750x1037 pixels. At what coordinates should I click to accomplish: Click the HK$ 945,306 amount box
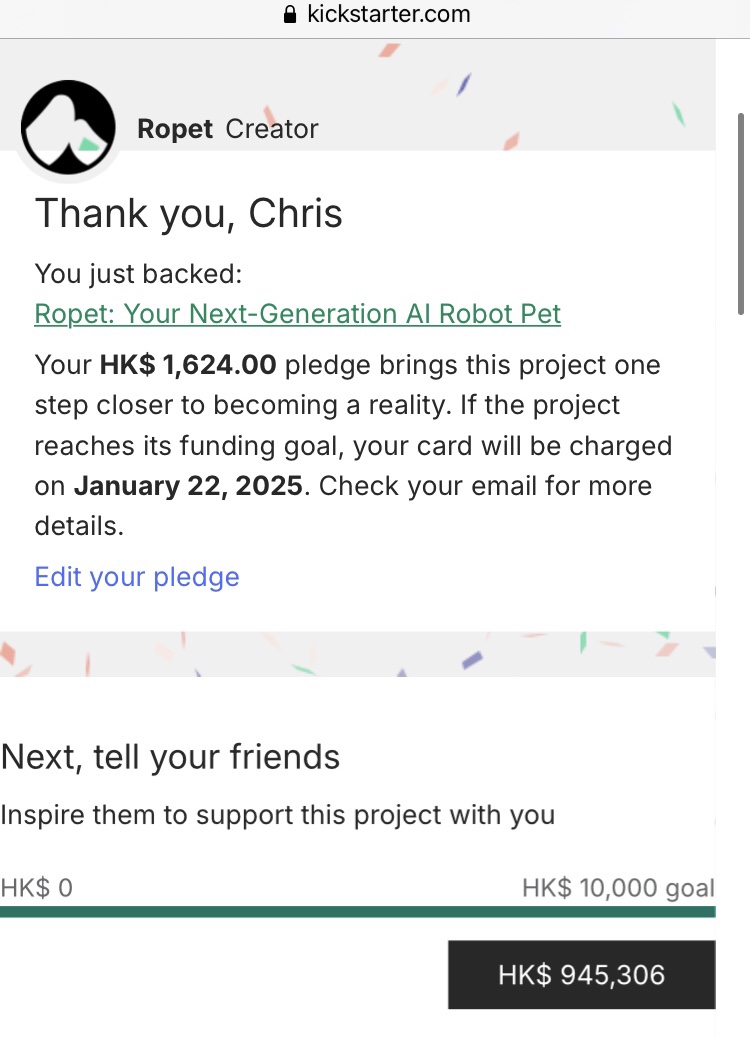581,975
